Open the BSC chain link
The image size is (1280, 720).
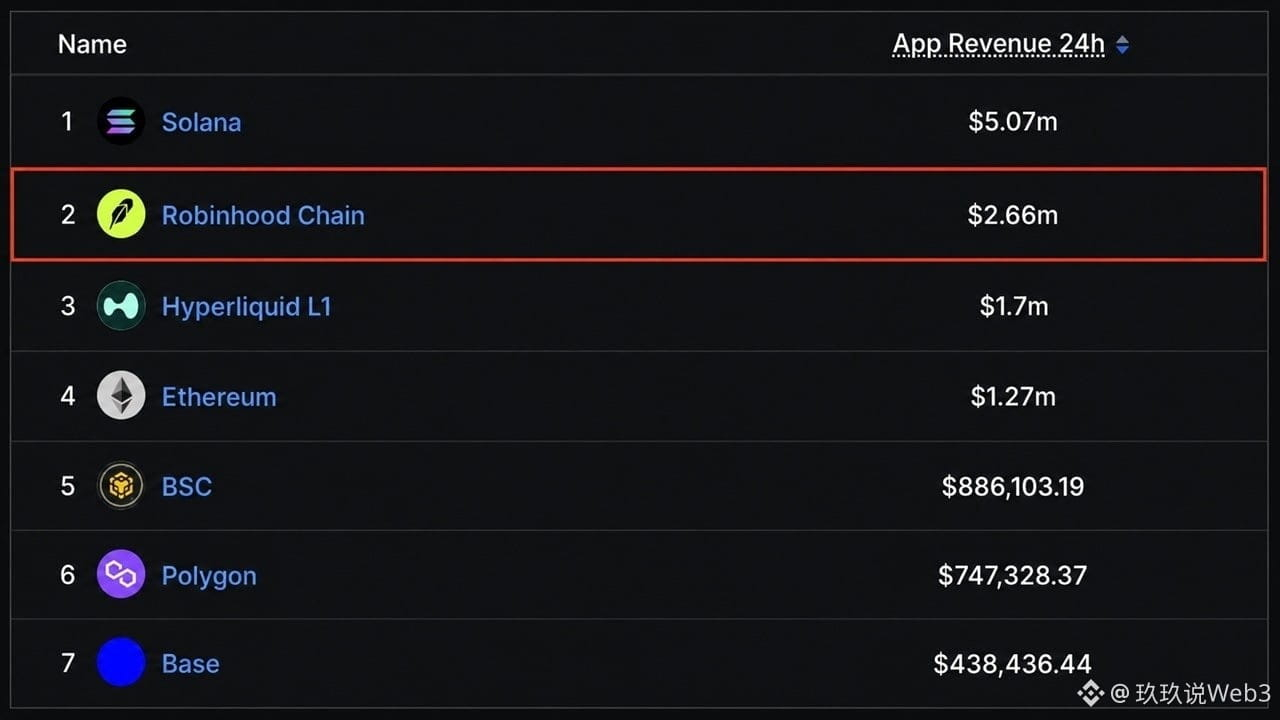[187, 486]
